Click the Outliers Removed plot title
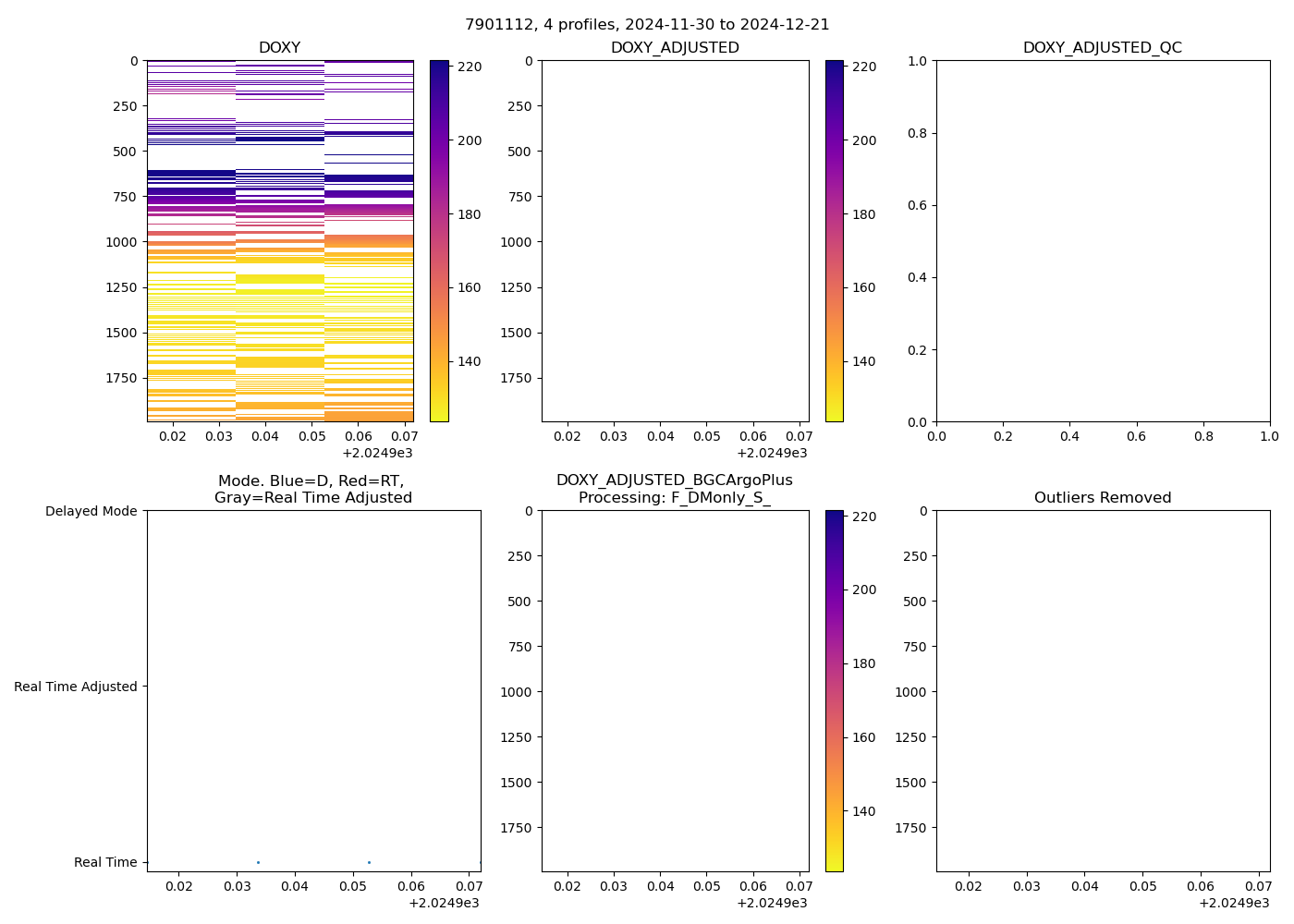The image size is (1294, 924). [1102, 498]
